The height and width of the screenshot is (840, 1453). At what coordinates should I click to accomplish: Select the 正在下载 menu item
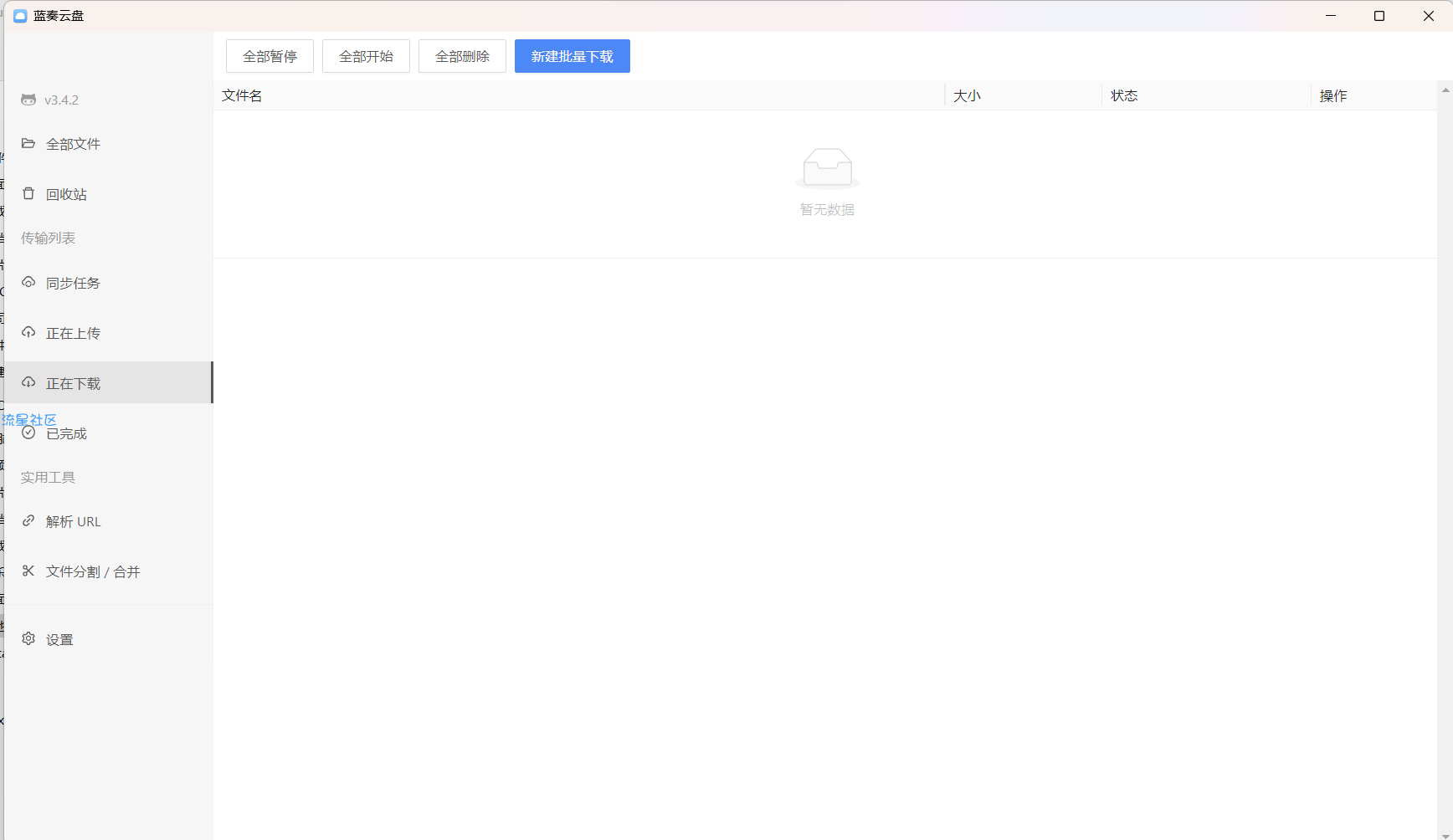click(109, 382)
